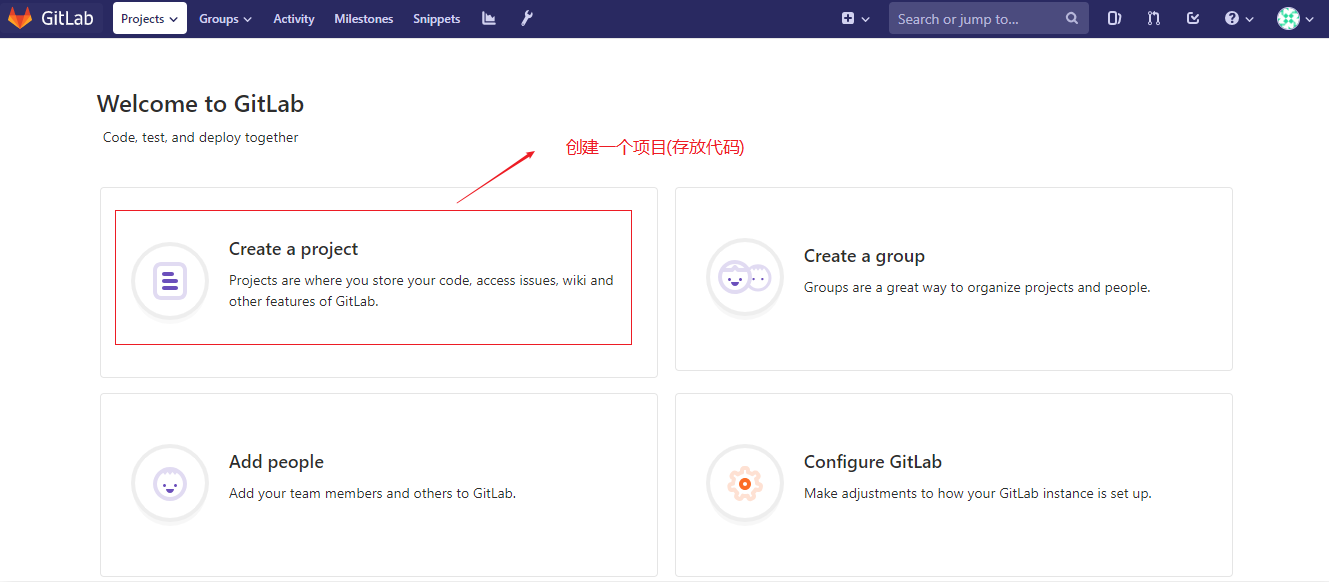Open instance statistics chart icon
Viewport: 1329px width, 582px height.
[489, 18]
